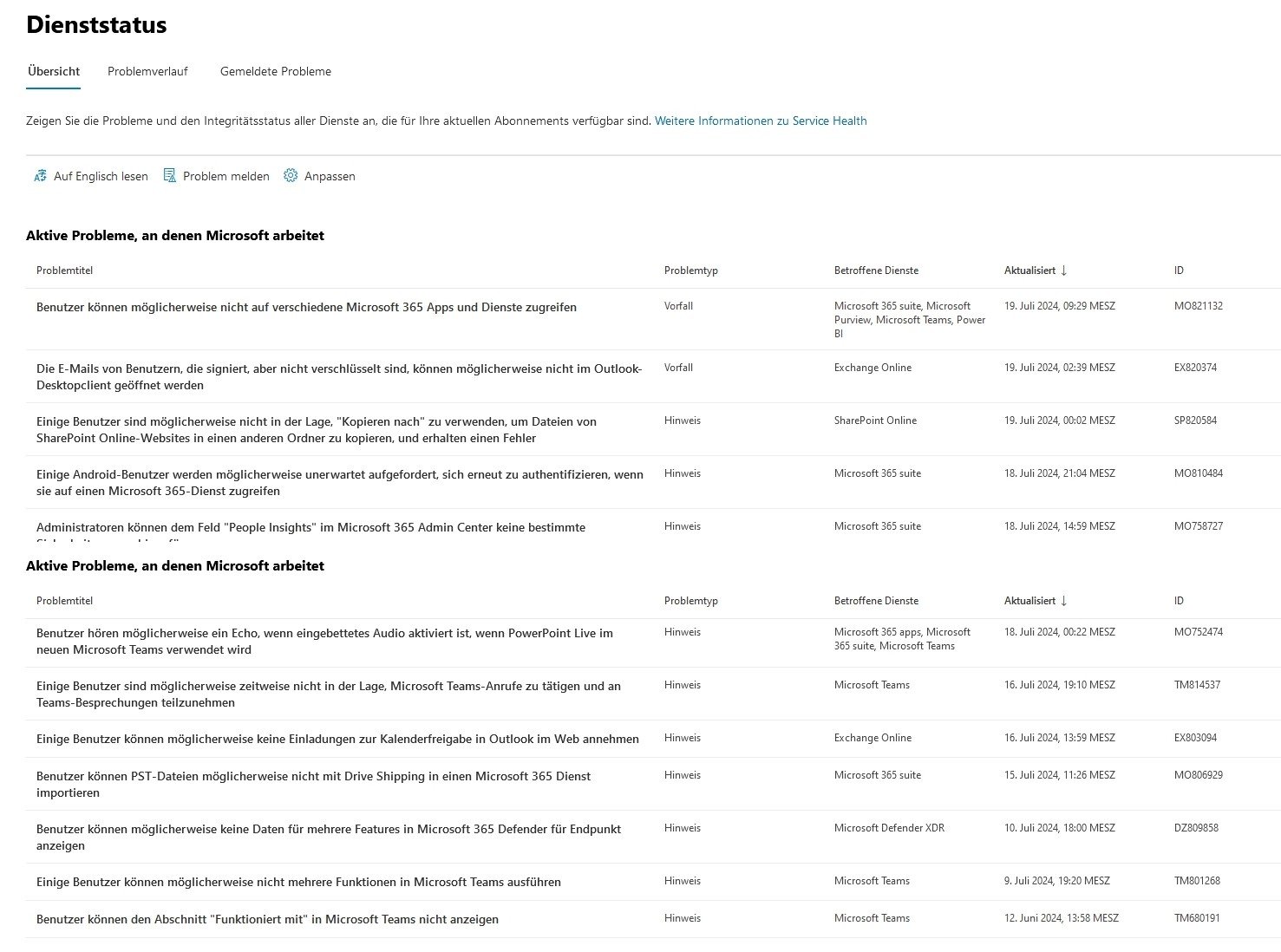Image resolution: width=1281 pixels, height=952 pixels.
Task: Open the "Funktioniert mit" Teams issue
Action: point(267,919)
